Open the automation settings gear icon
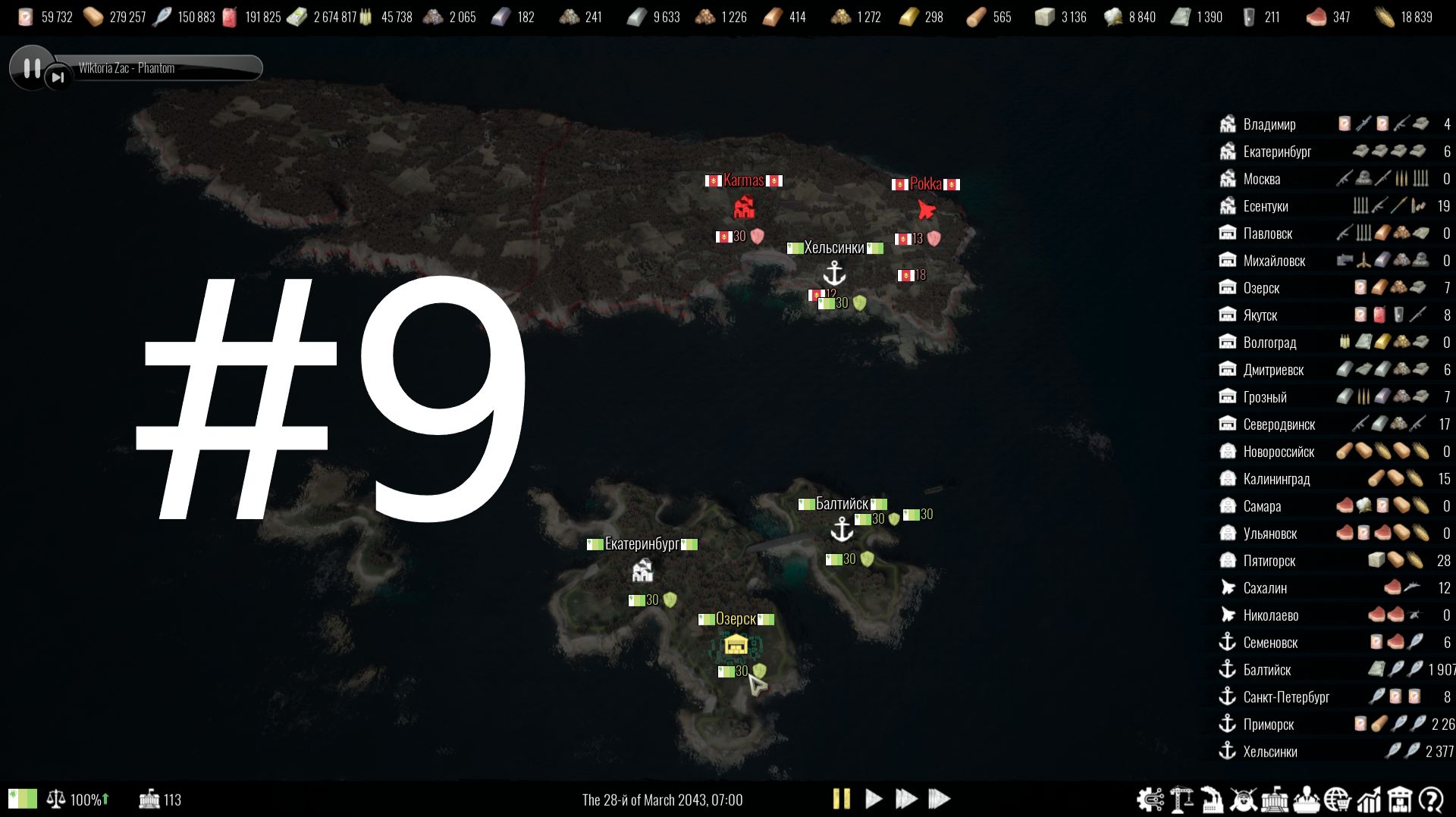 click(x=1150, y=800)
